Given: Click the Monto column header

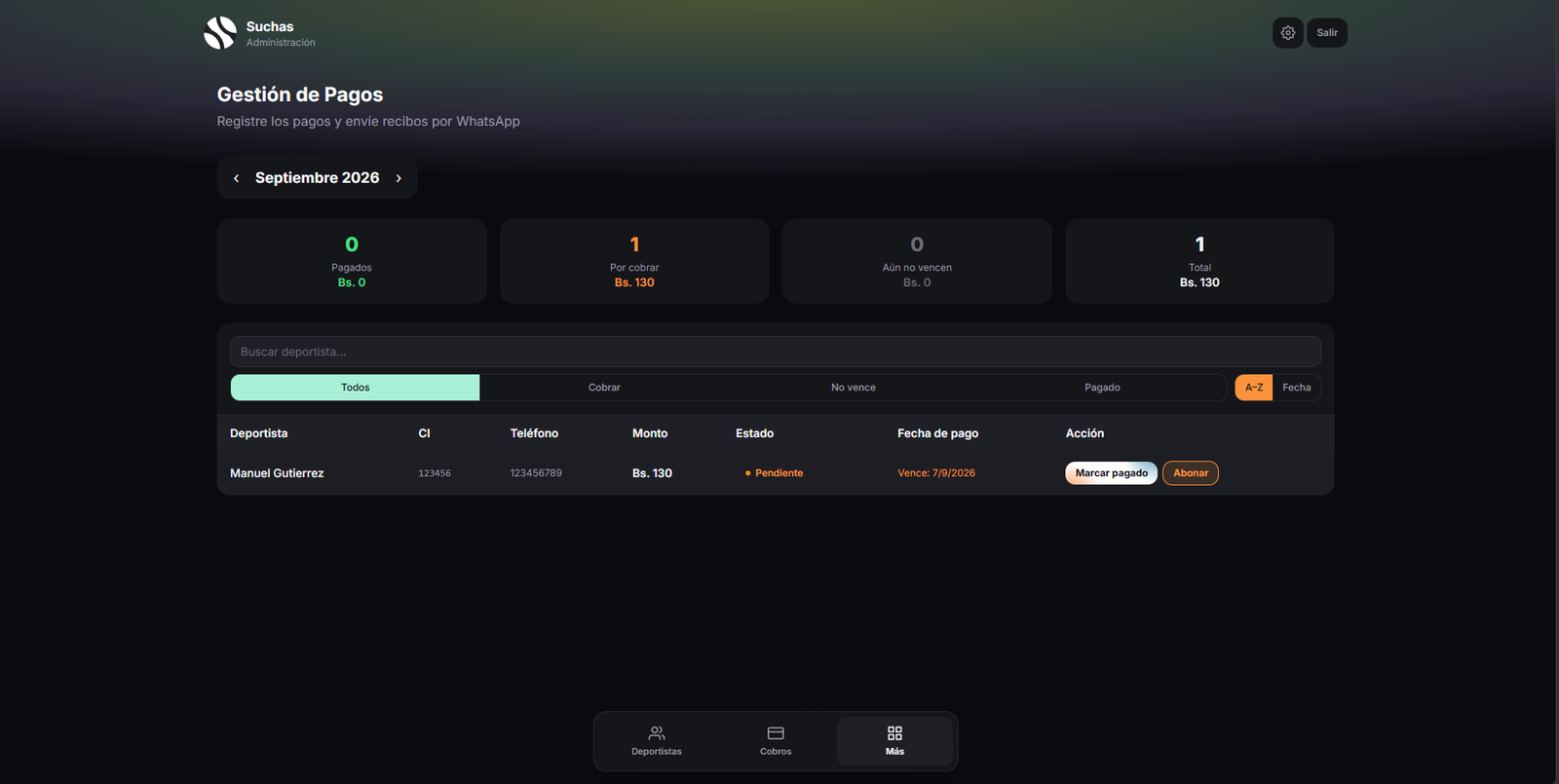Looking at the screenshot, I should [x=650, y=433].
